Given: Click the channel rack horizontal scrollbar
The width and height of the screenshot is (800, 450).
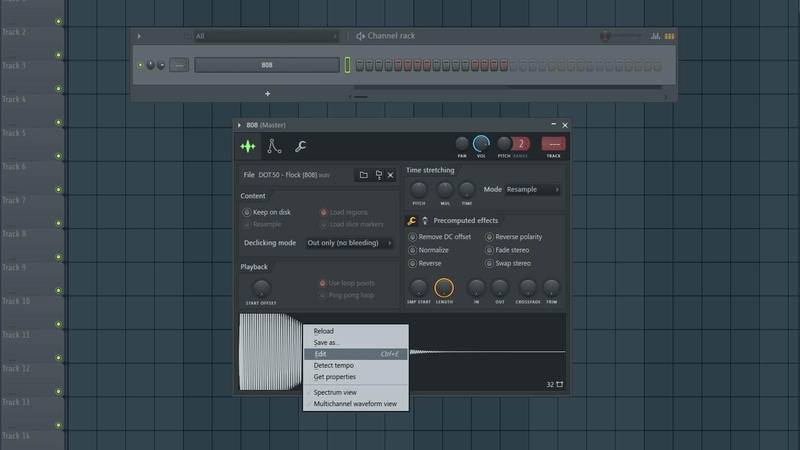Looking at the screenshot, I should (x=360, y=97).
